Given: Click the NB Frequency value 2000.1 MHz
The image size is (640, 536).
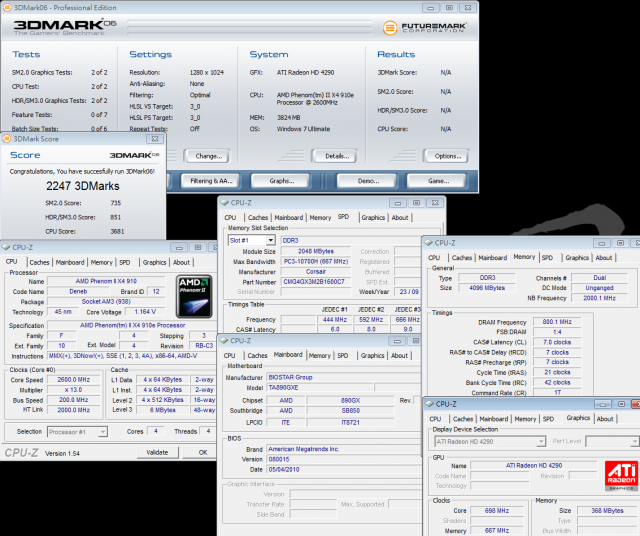Looking at the screenshot, I should coord(599,298).
